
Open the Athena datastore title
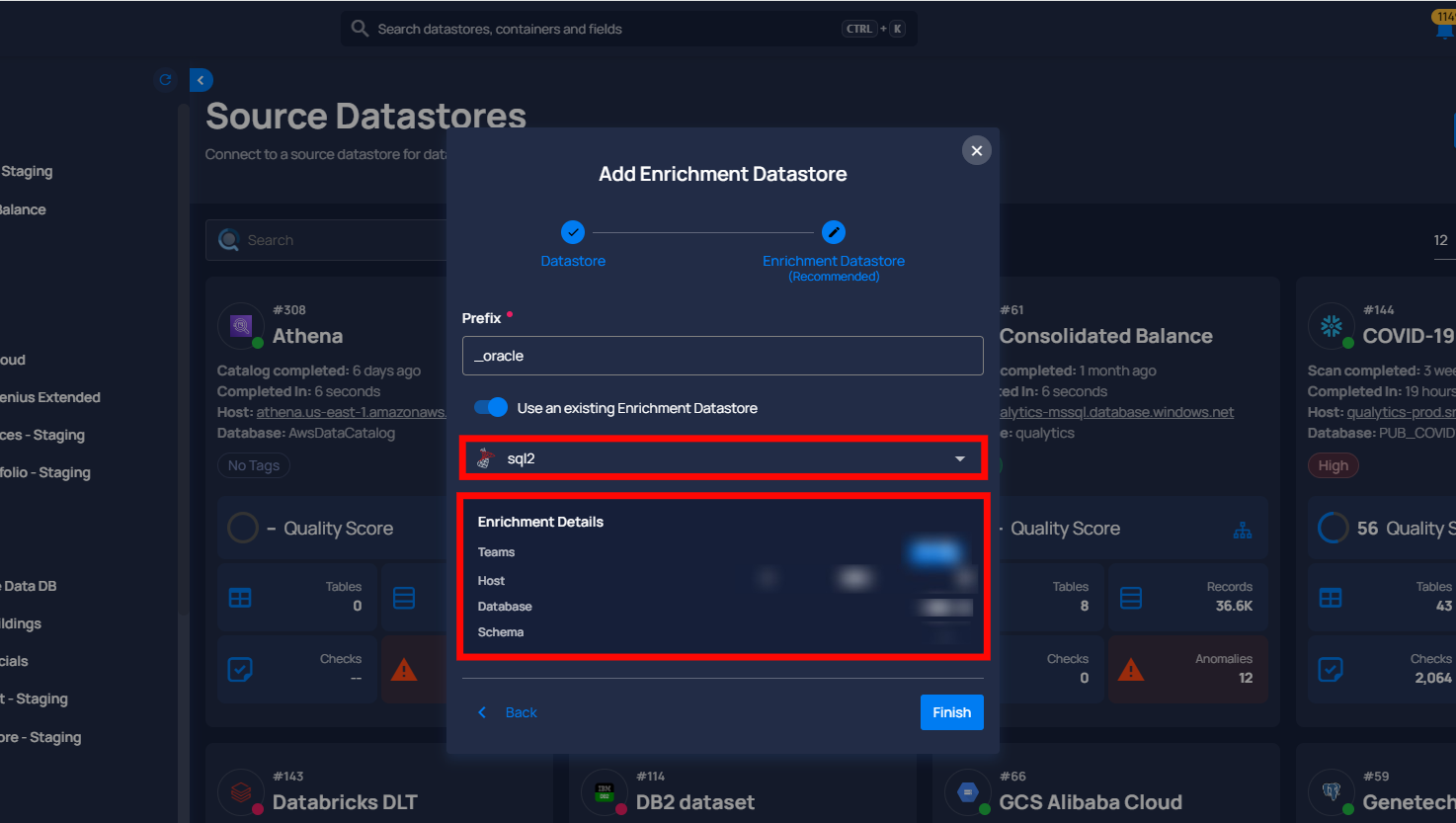tap(307, 336)
